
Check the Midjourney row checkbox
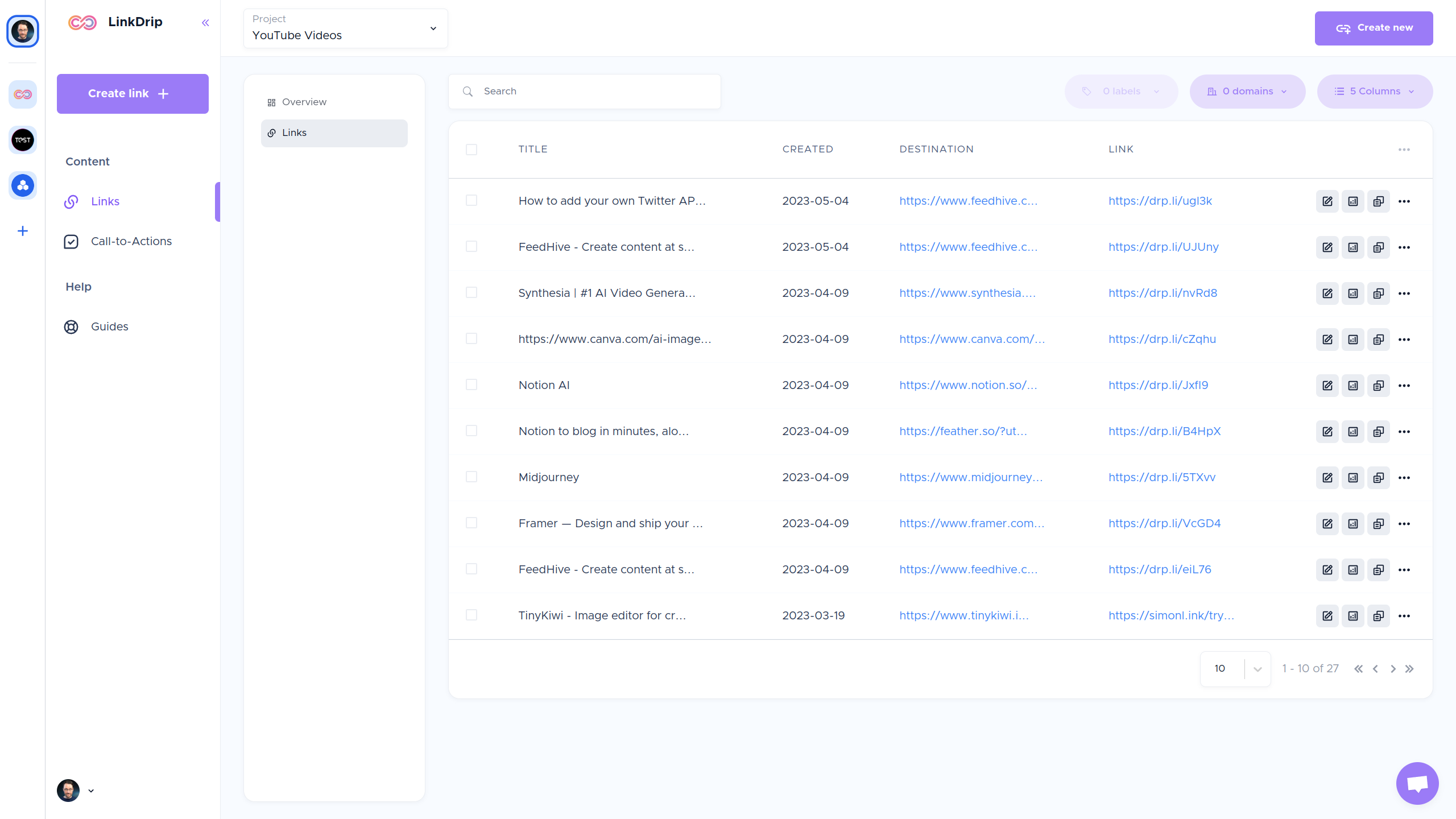tap(471, 477)
